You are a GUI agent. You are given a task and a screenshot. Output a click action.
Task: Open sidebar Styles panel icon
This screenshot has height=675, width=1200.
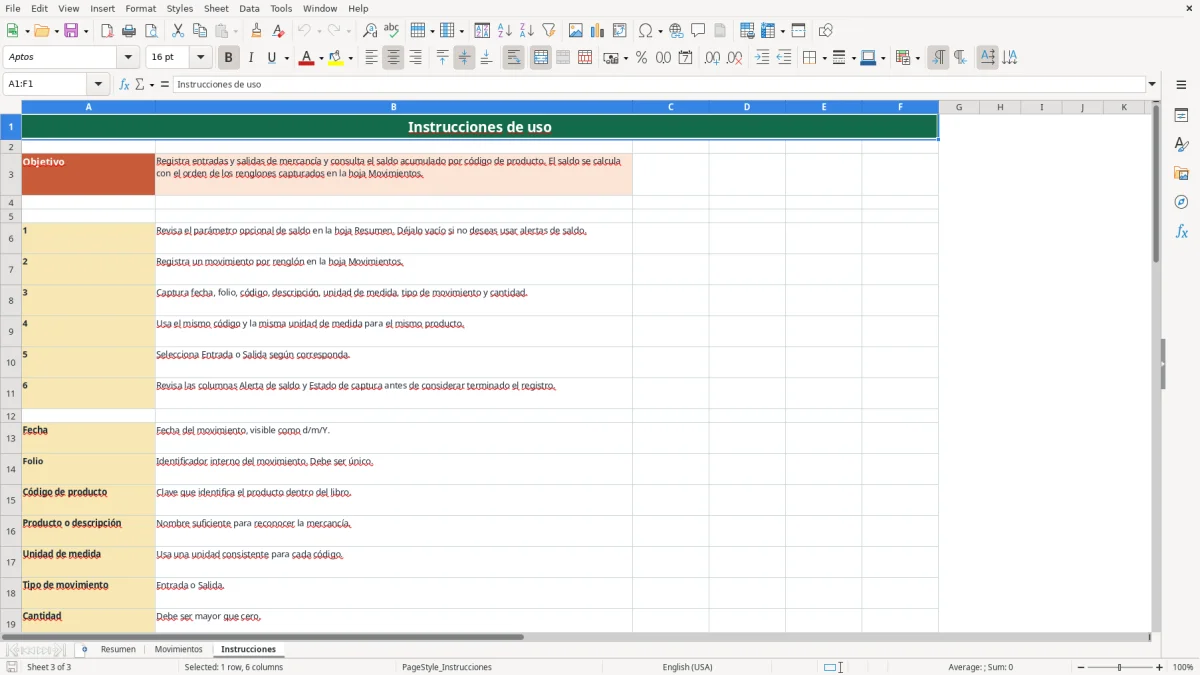click(1181, 145)
